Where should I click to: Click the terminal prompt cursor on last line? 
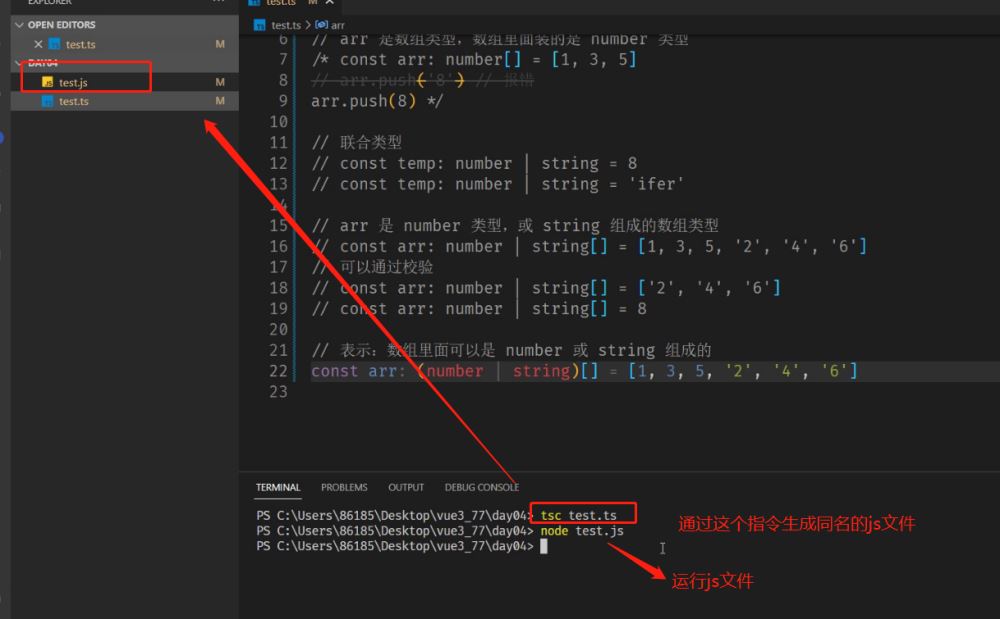(544, 546)
